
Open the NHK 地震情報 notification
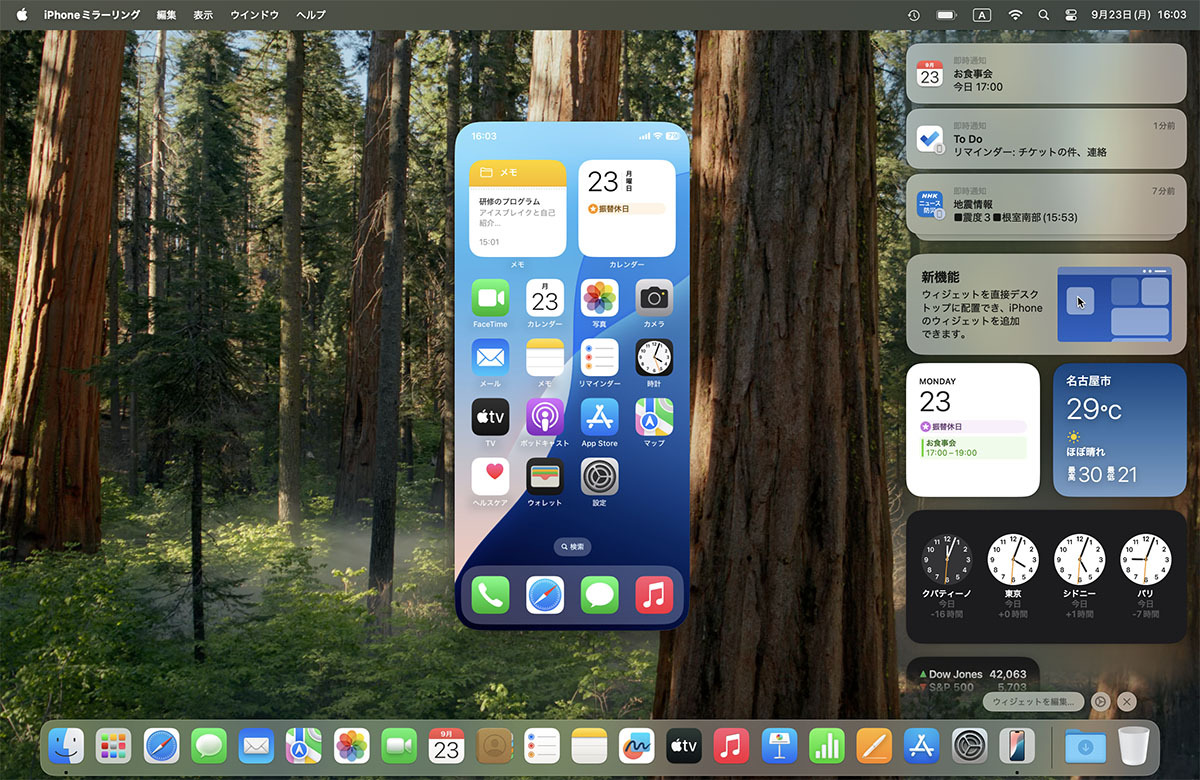pyautogui.click(x=1046, y=204)
